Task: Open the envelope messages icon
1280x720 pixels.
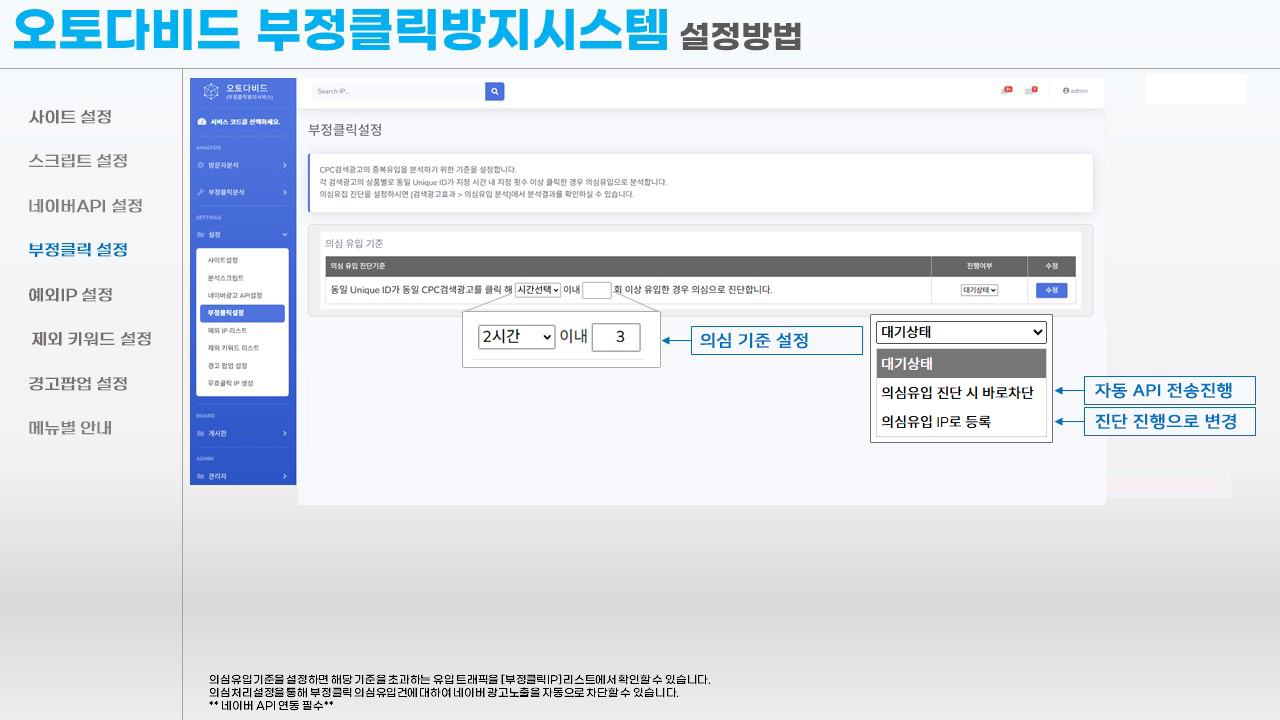Action: click(x=1031, y=91)
